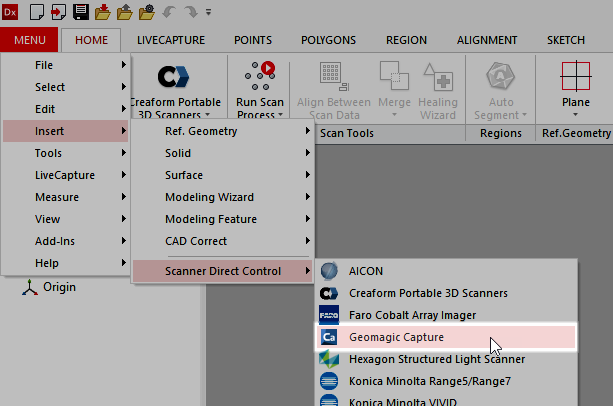Select the Origin tree item label
The width and height of the screenshot is (613, 406).
pyautogui.click(x=59, y=287)
